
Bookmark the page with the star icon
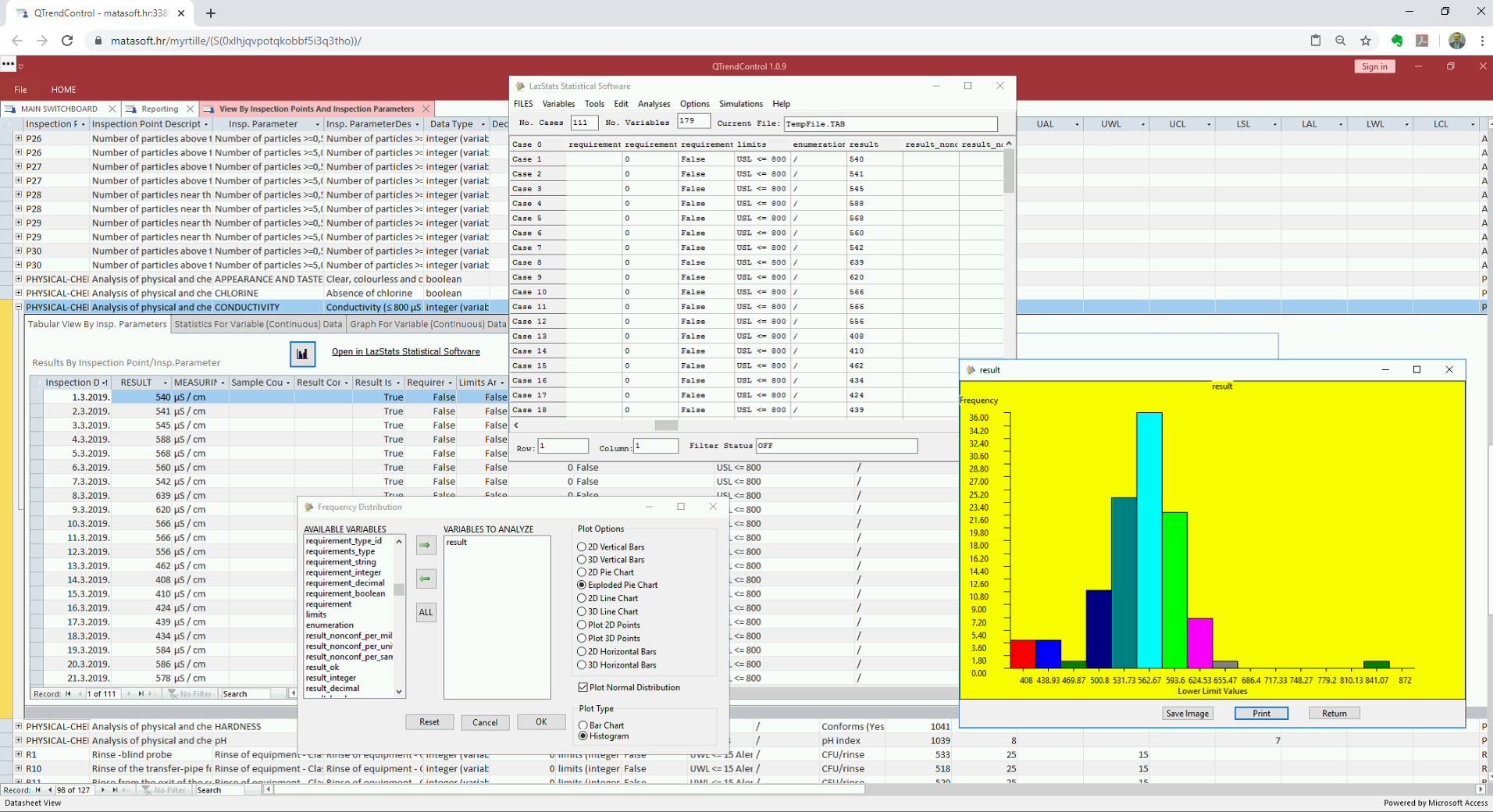[1366, 40]
